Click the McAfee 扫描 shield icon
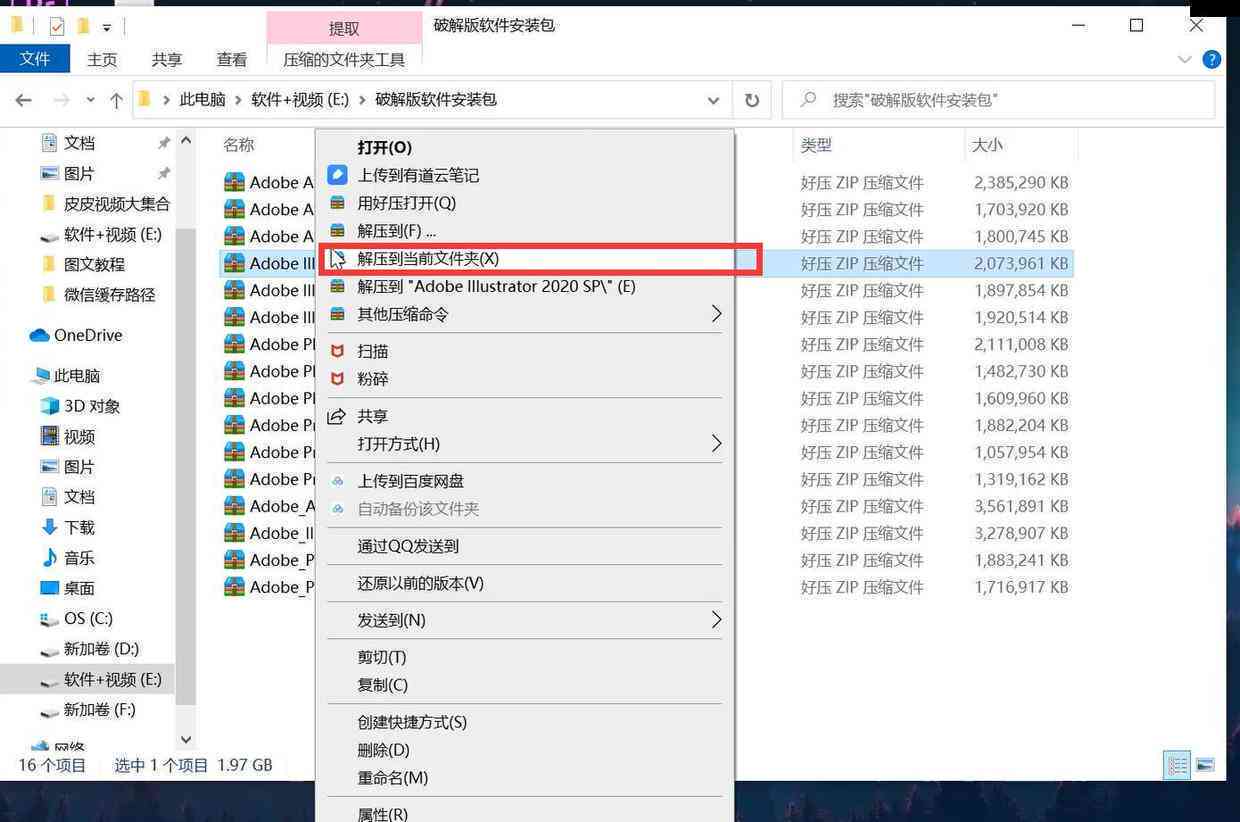 pos(338,351)
